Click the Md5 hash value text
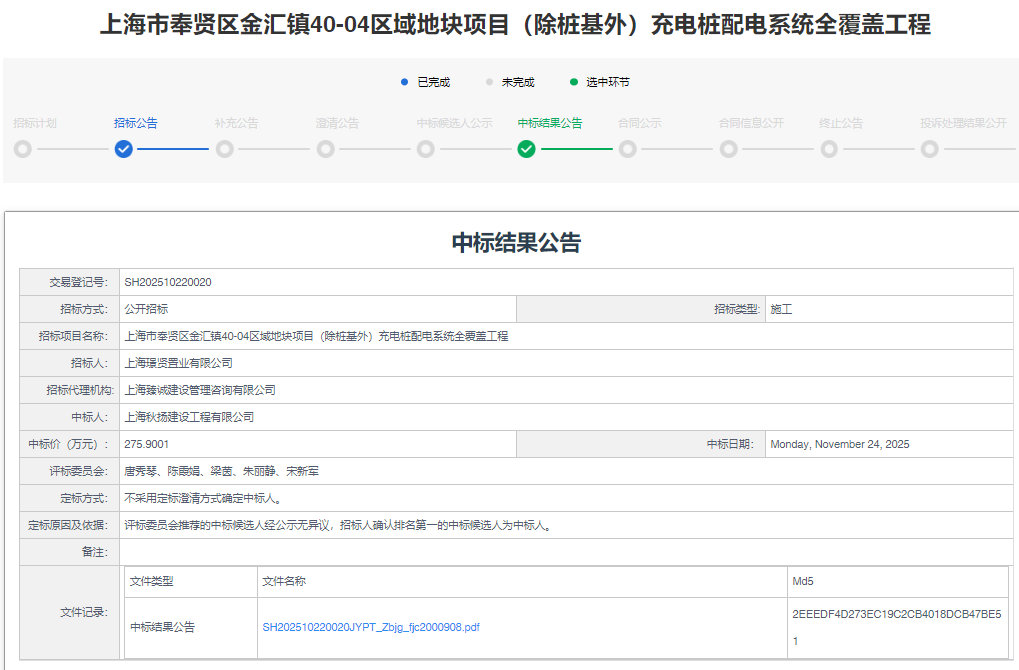 coord(895,614)
